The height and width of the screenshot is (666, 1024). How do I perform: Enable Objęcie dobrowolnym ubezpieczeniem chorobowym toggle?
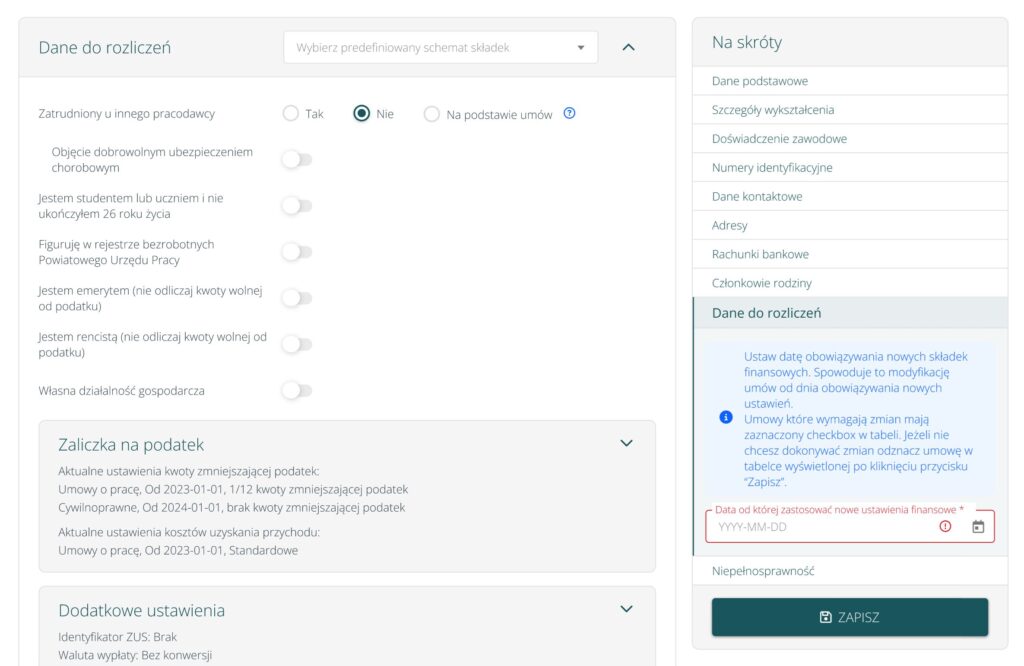coord(296,160)
